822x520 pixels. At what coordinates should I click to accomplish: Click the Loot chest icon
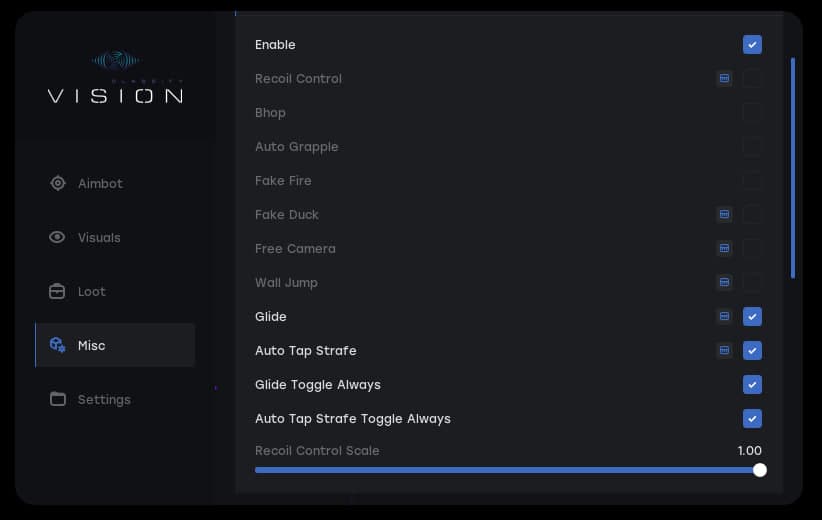[58, 291]
